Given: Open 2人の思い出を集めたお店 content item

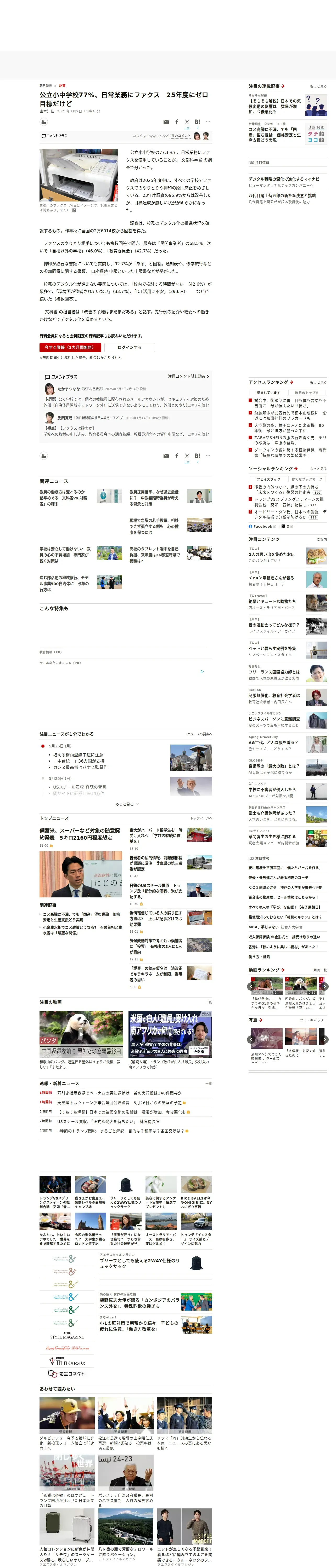Looking at the screenshot, I should pos(271,555).
